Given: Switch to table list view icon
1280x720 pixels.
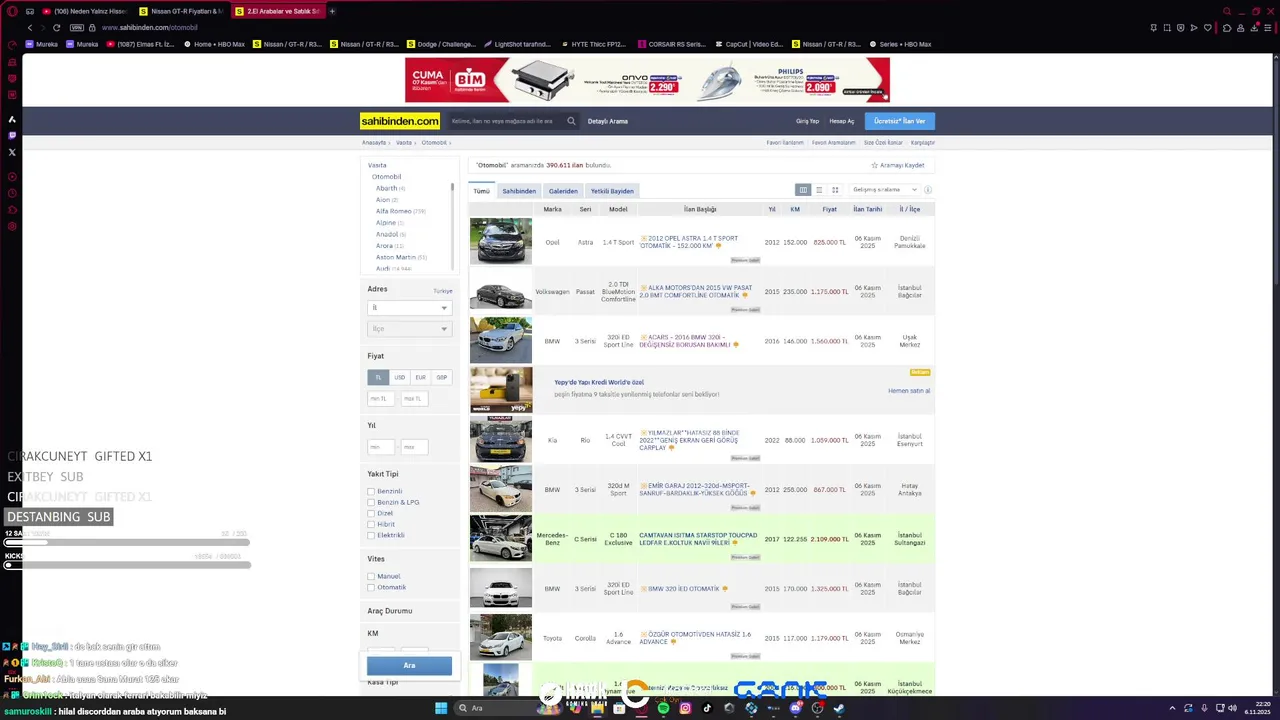Looking at the screenshot, I should pyautogui.click(x=802, y=190).
